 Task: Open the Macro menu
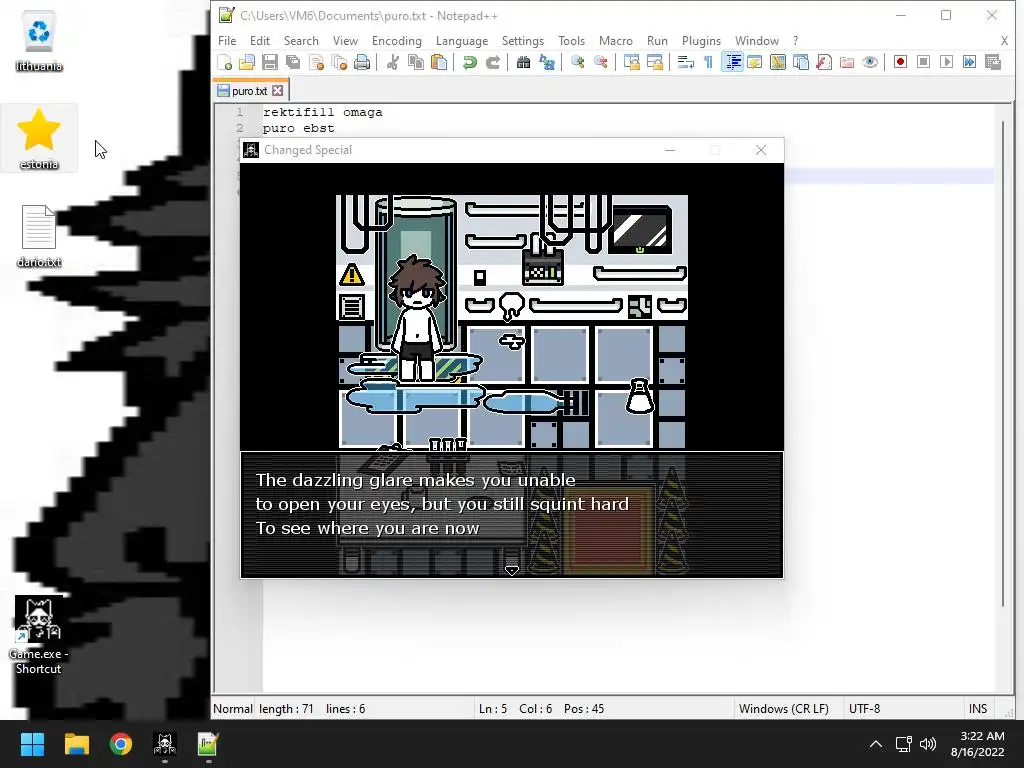(616, 40)
